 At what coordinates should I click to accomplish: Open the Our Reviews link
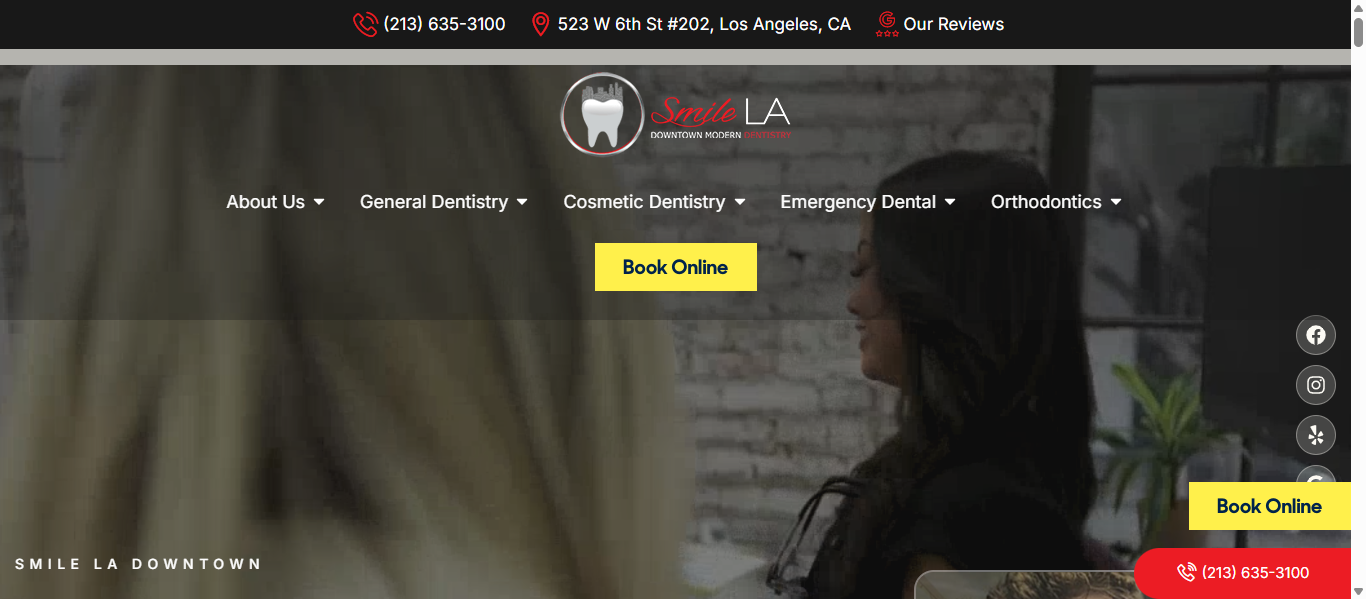click(x=954, y=24)
